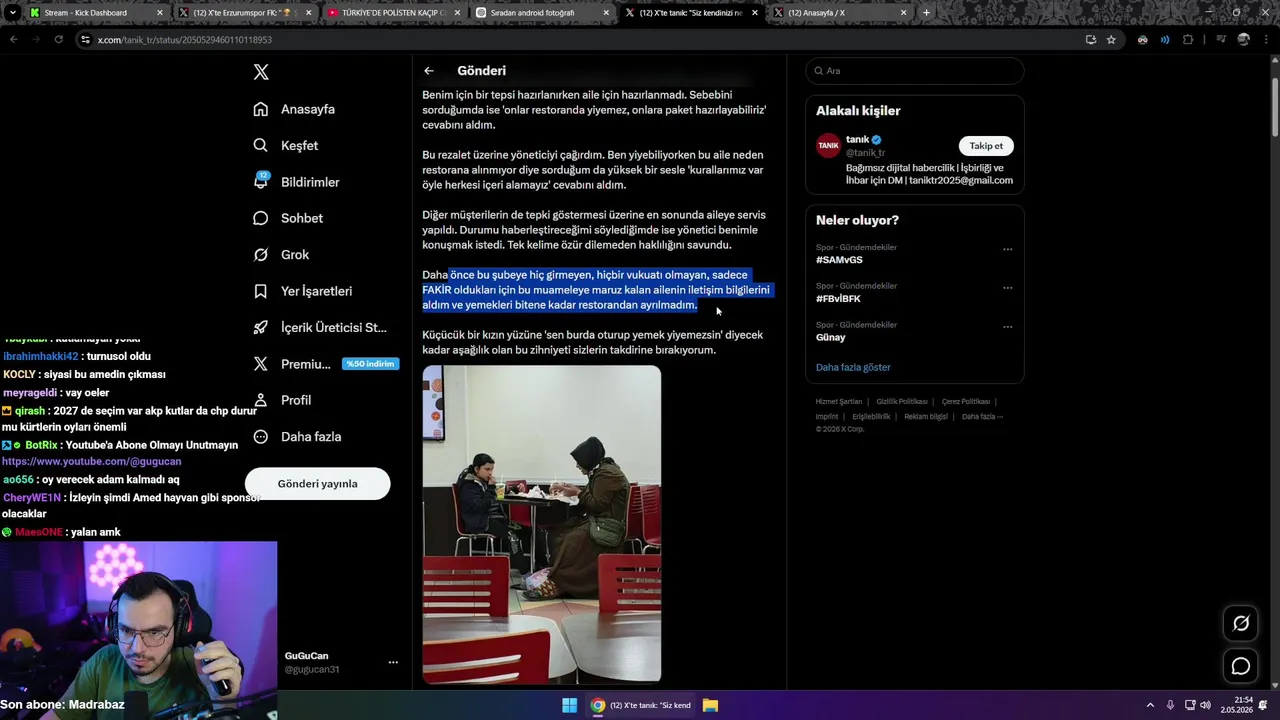Open the restaurant photo in the post

point(541,524)
